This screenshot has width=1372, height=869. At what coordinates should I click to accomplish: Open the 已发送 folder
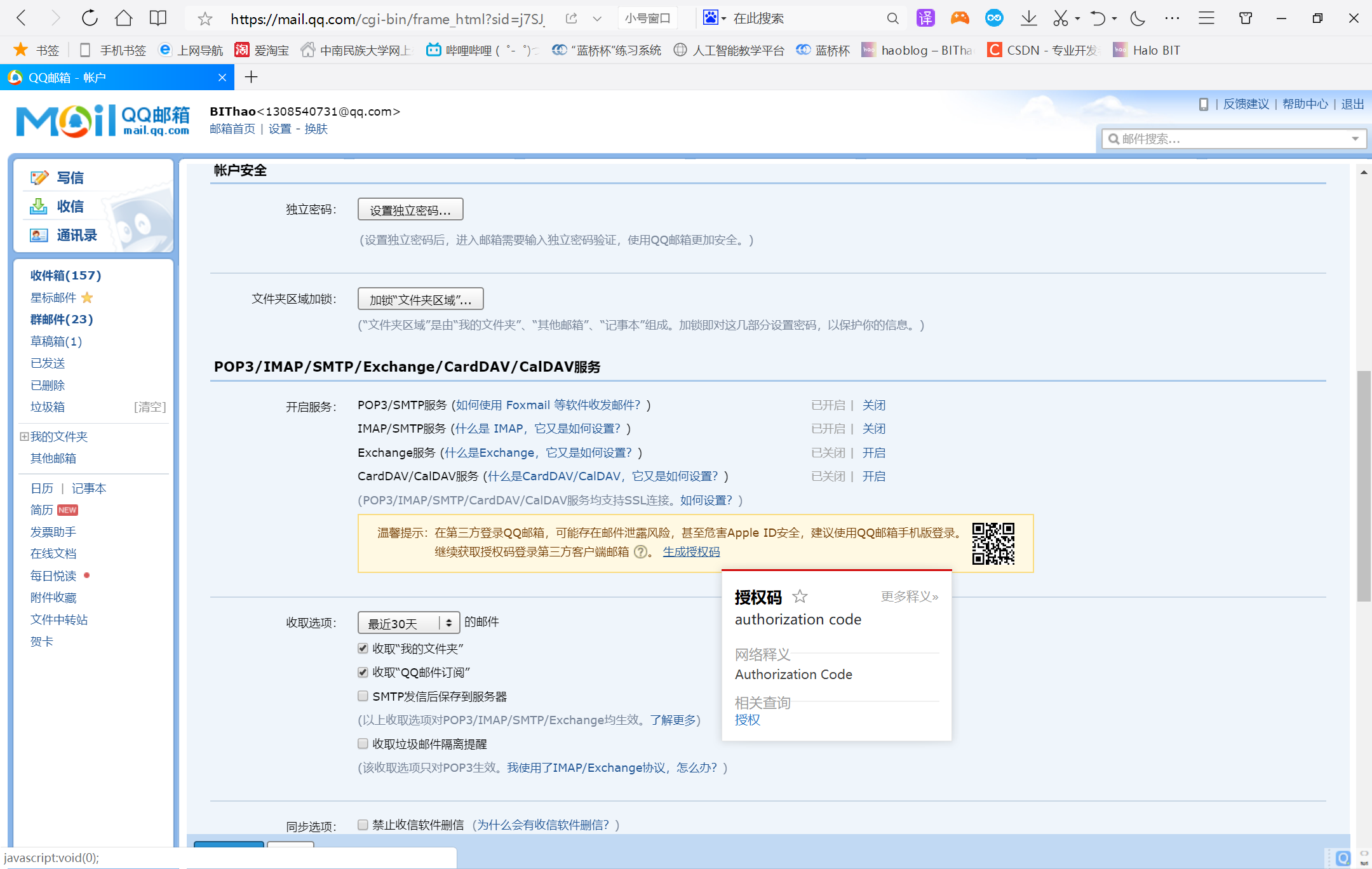pyautogui.click(x=48, y=363)
